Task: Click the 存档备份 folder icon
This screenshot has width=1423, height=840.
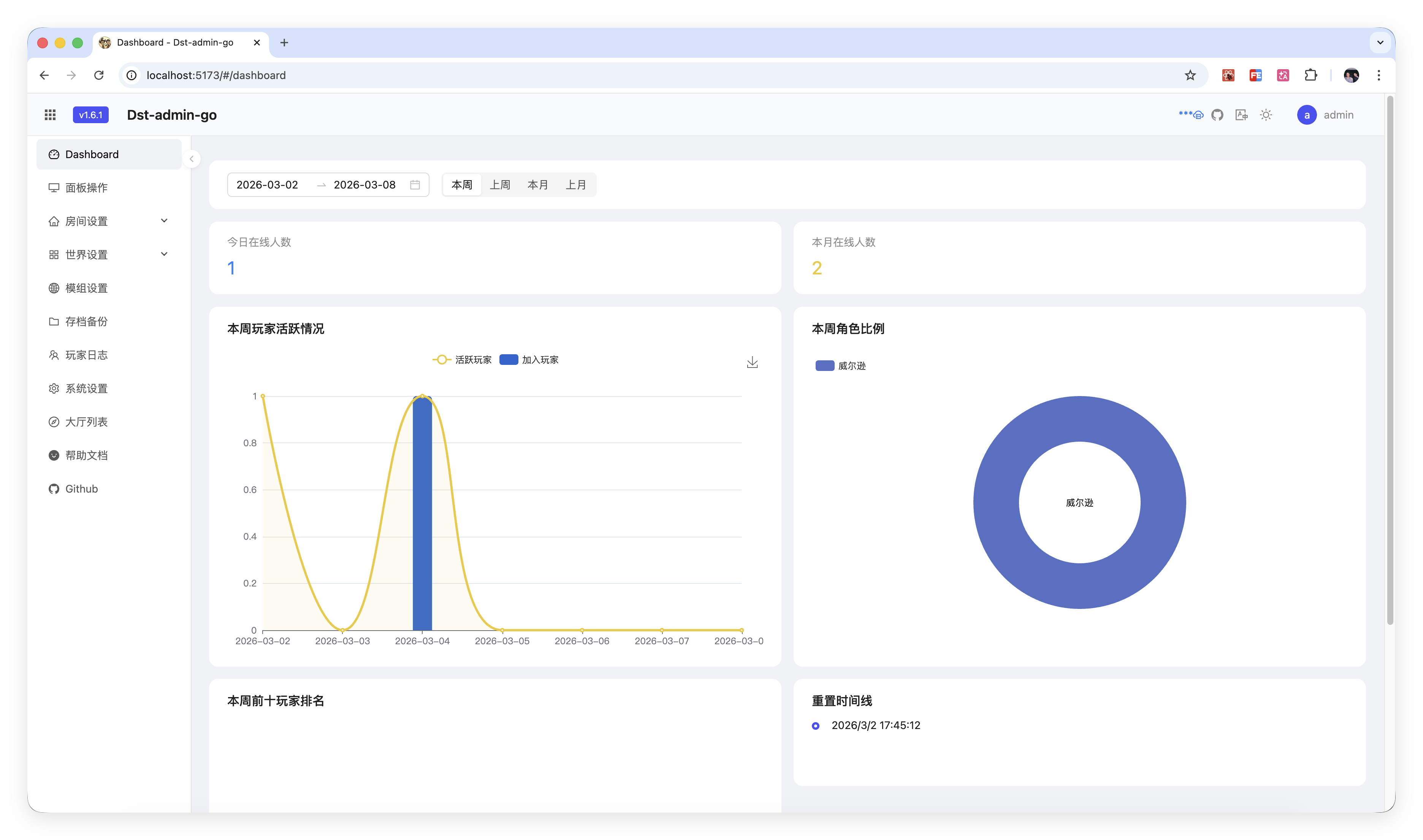Action: point(54,322)
